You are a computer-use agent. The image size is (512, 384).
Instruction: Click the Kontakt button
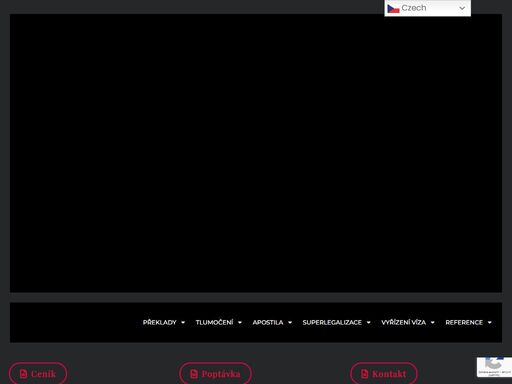tap(384, 374)
